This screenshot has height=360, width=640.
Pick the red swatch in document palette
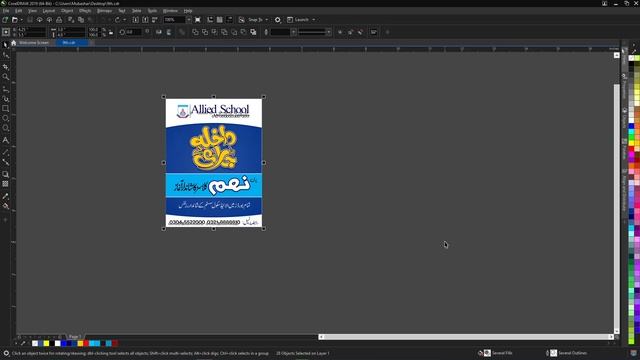(86, 343)
